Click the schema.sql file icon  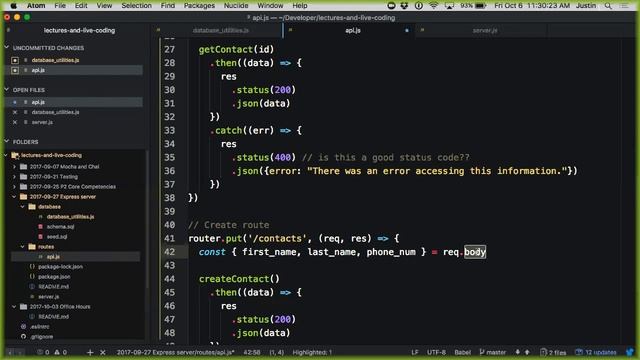40,227
